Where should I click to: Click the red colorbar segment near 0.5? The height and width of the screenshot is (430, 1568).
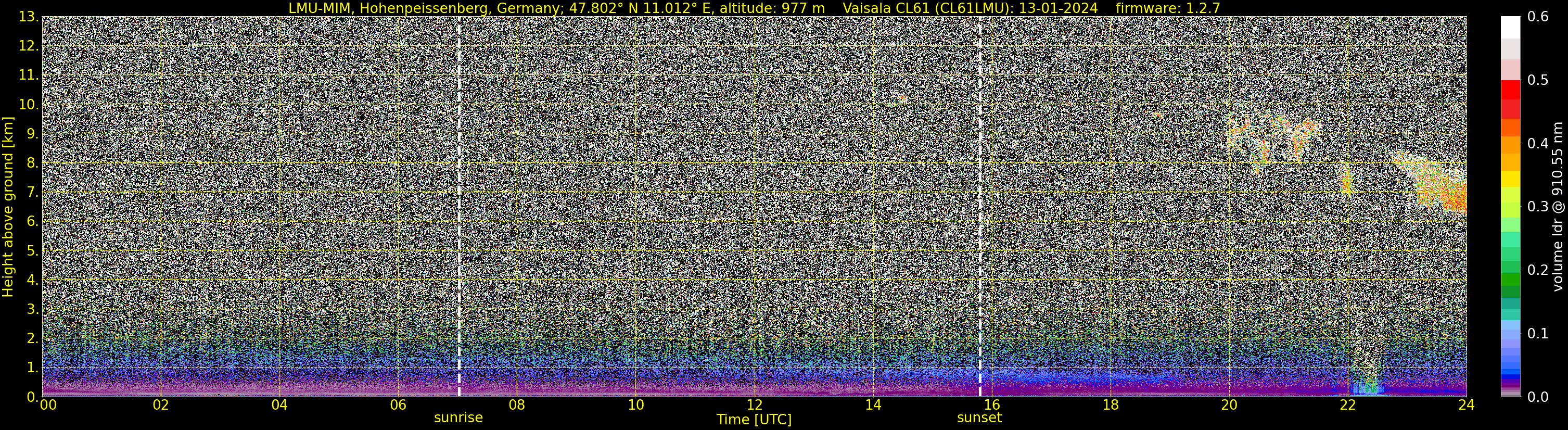pos(1510,90)
